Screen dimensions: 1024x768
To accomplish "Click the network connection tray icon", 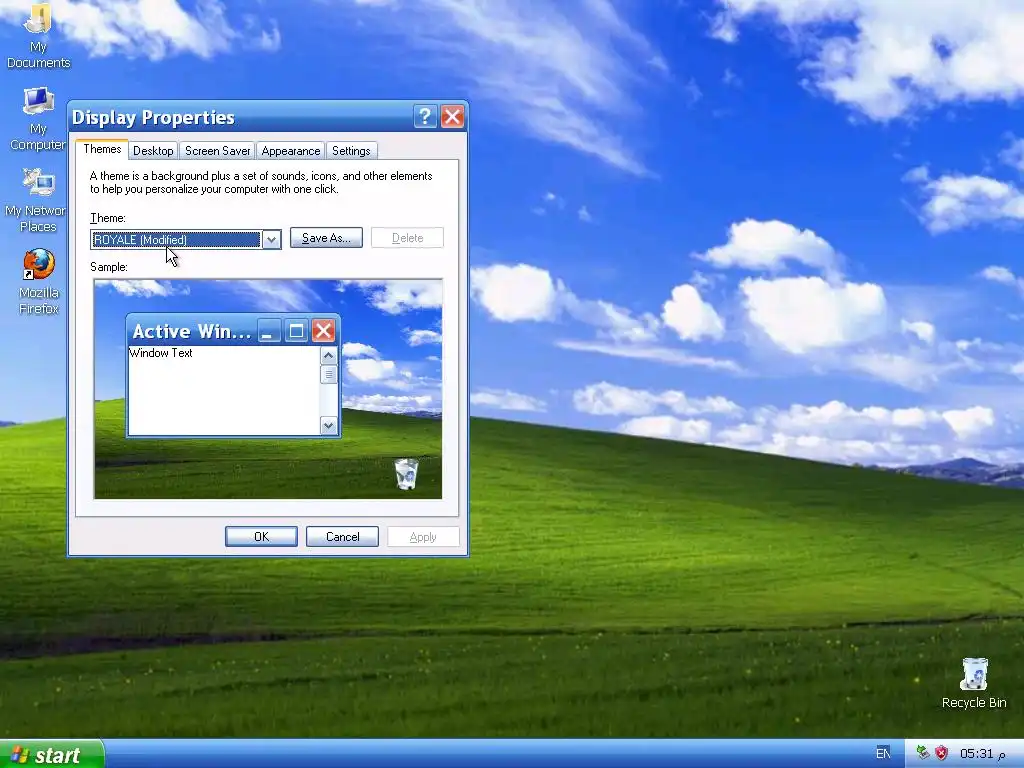I will coord(923,753).
